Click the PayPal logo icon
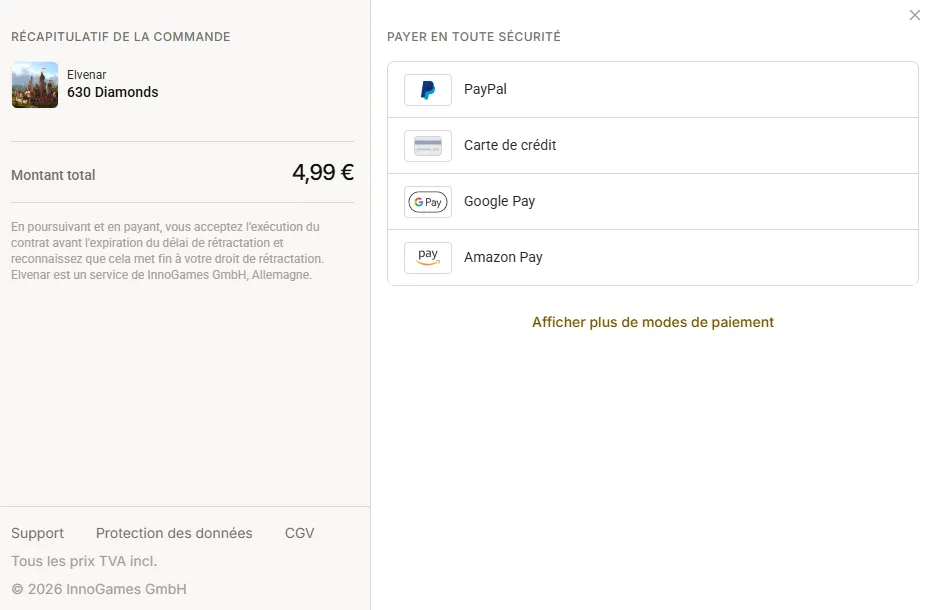This screenshot has width=929, height=610. (x=428, y=90)
